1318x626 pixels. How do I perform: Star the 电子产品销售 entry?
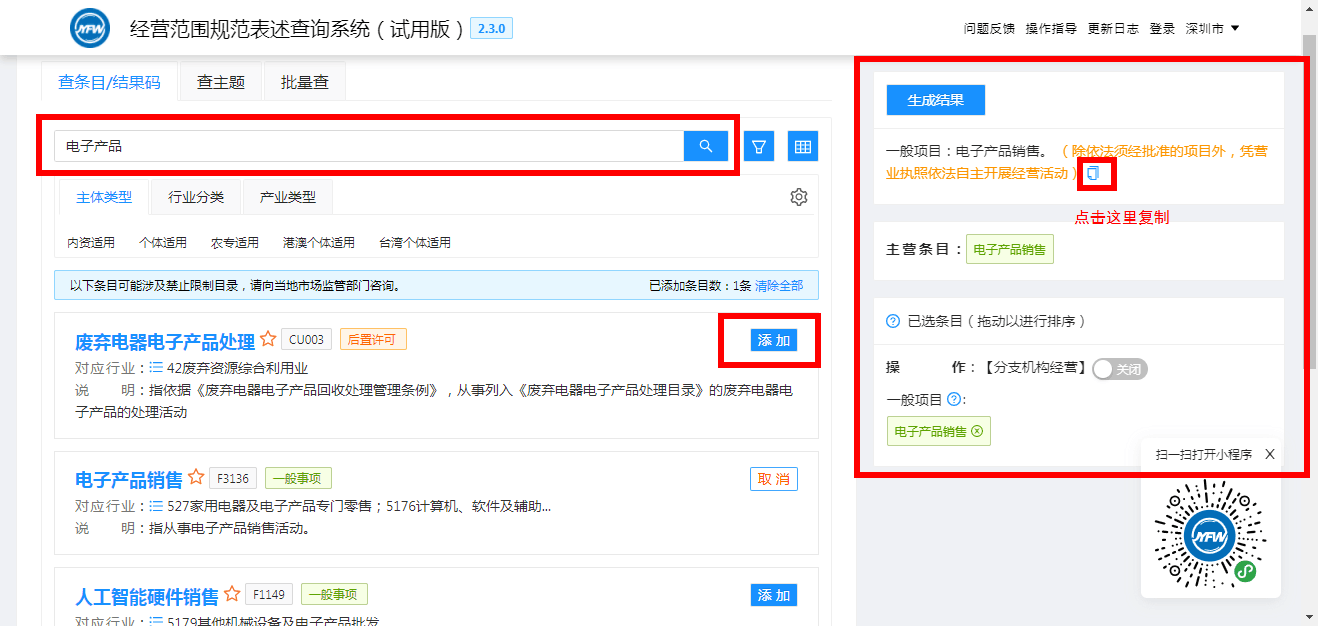tap(197, 478)
